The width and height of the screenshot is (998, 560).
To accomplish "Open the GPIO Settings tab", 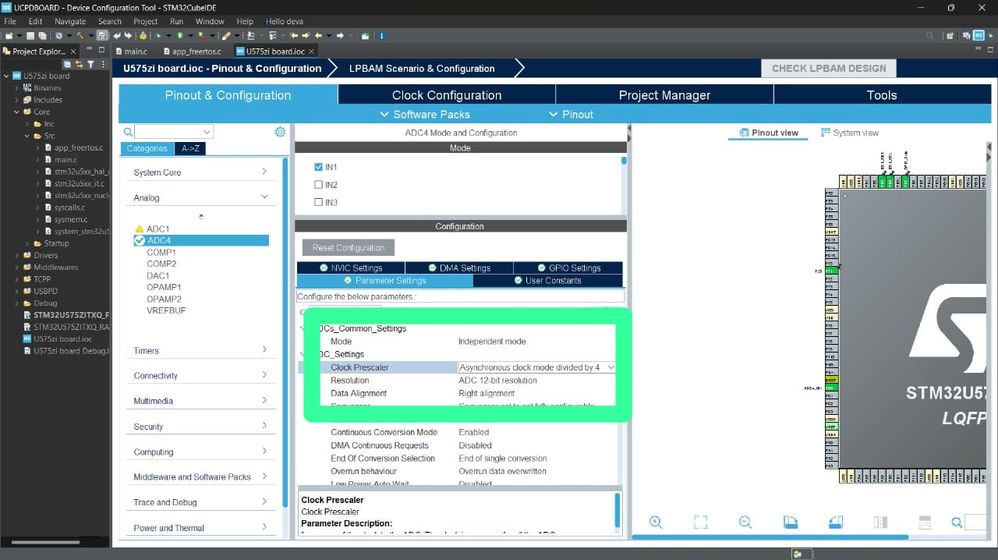I will 568,268.
